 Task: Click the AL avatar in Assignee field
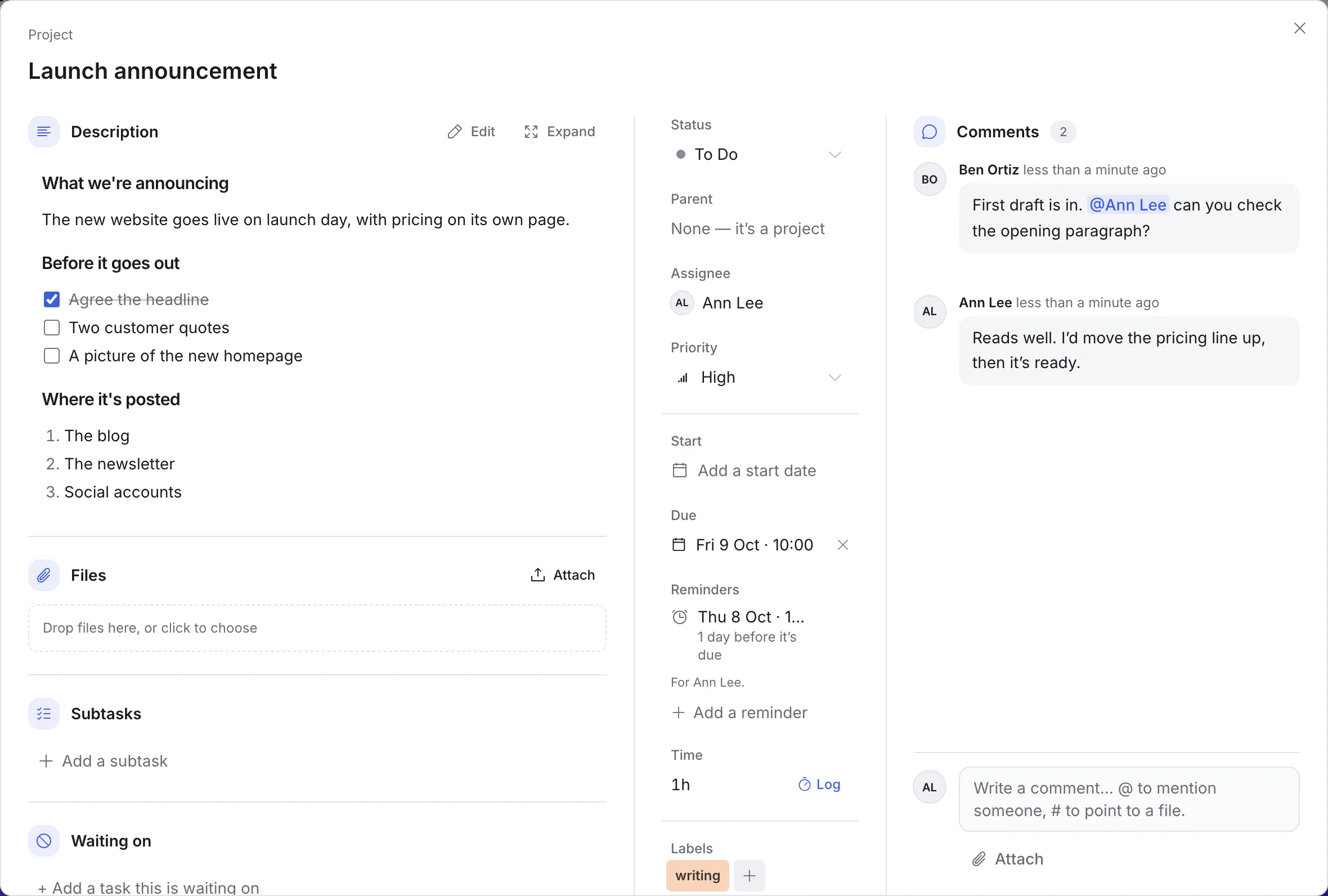coord(682,303)
